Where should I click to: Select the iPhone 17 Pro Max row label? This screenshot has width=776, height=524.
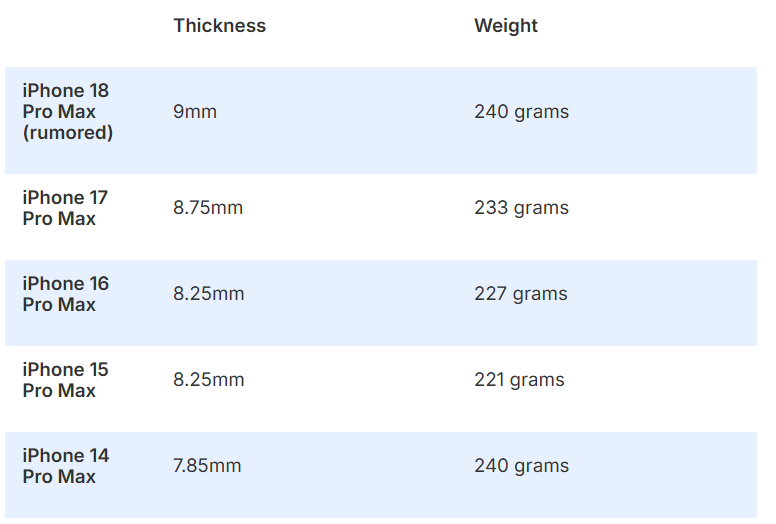(65, 208)
